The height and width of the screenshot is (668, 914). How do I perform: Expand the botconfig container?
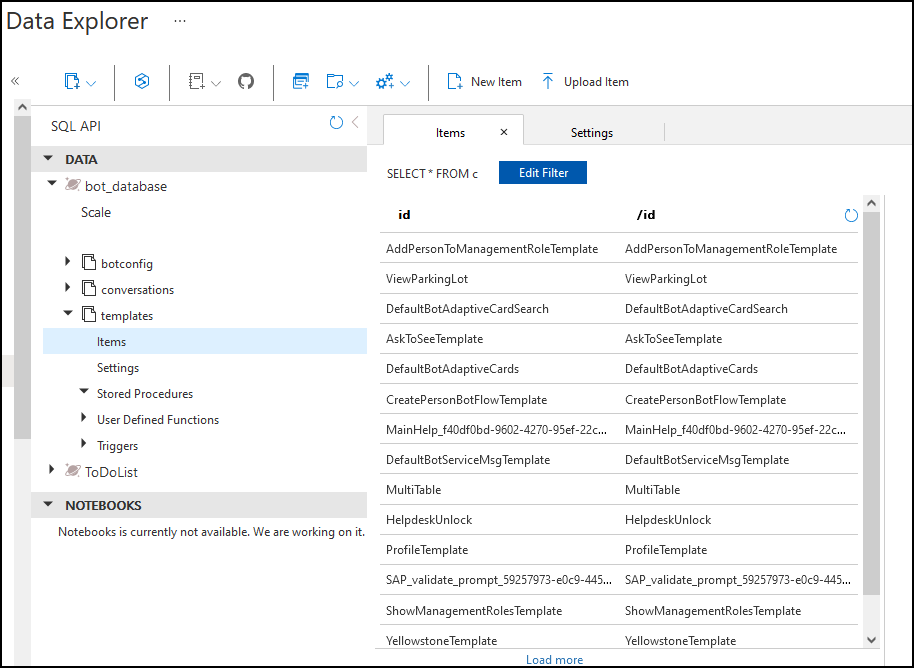pos(68,263)
